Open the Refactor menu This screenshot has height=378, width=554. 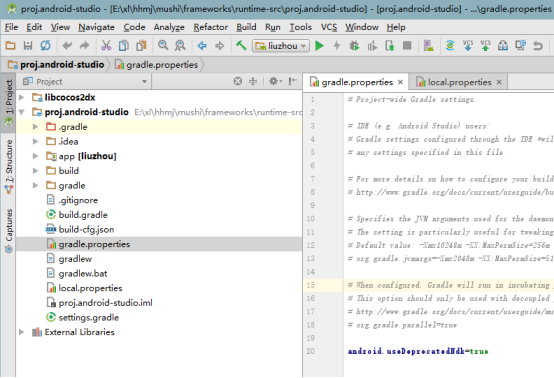[211, 27]
